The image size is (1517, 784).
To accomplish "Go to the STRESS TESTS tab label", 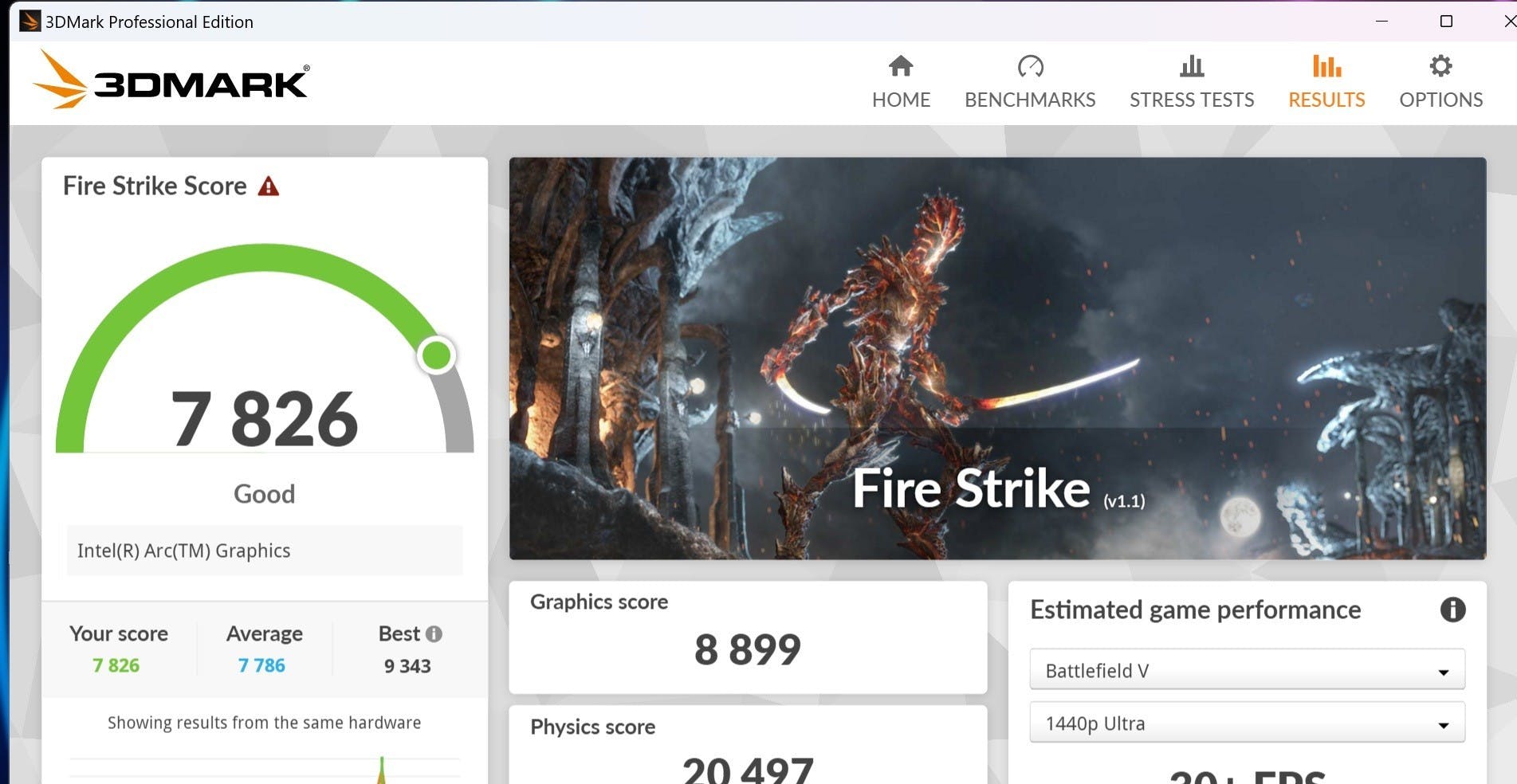I will [x=1192, y=100].
